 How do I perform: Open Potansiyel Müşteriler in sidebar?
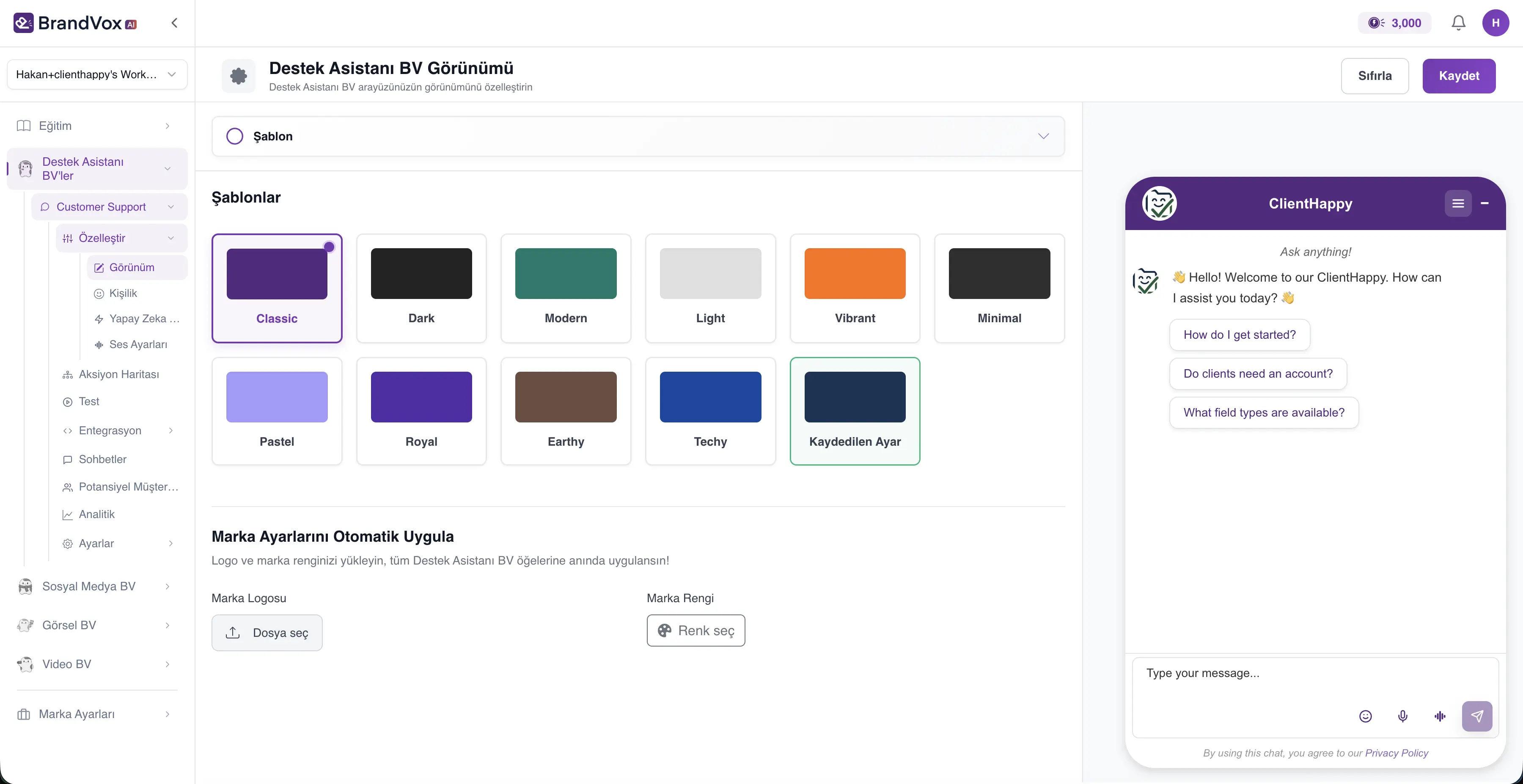(121, 487)
